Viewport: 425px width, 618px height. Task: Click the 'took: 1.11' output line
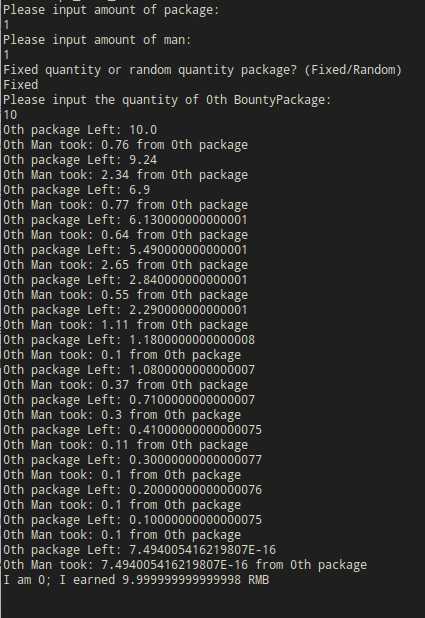coord(125,324)
